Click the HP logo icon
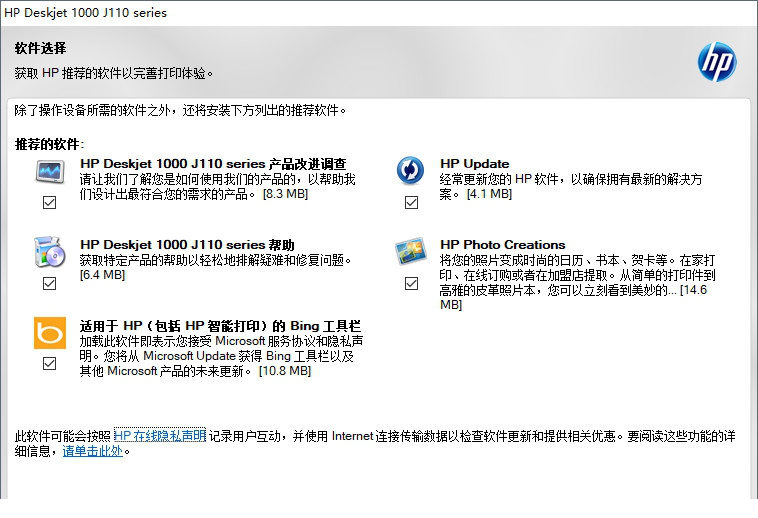The width and height of the screenshot is (758, 518). pos(717,61)
